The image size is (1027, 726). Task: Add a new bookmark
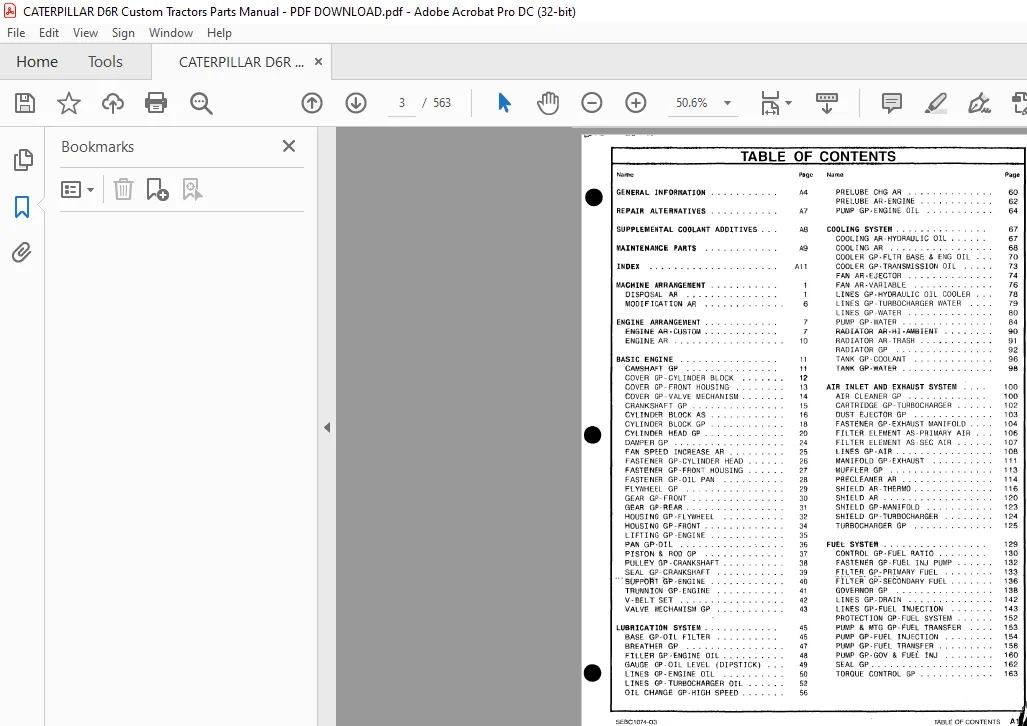pyautogui.click(x=157, y=190)
